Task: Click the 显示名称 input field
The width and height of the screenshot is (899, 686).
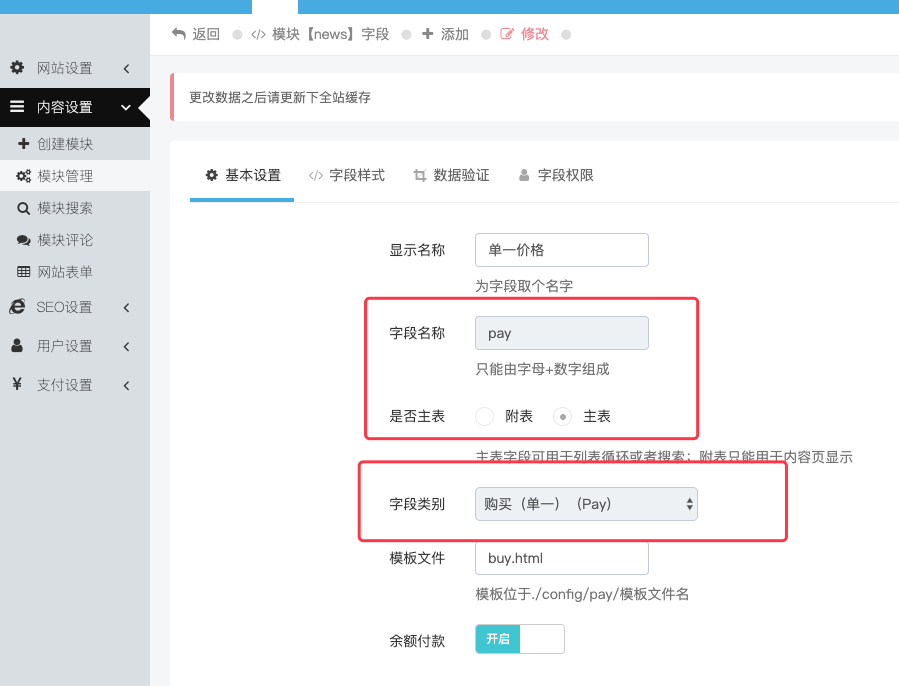Action: coord(562,250)
